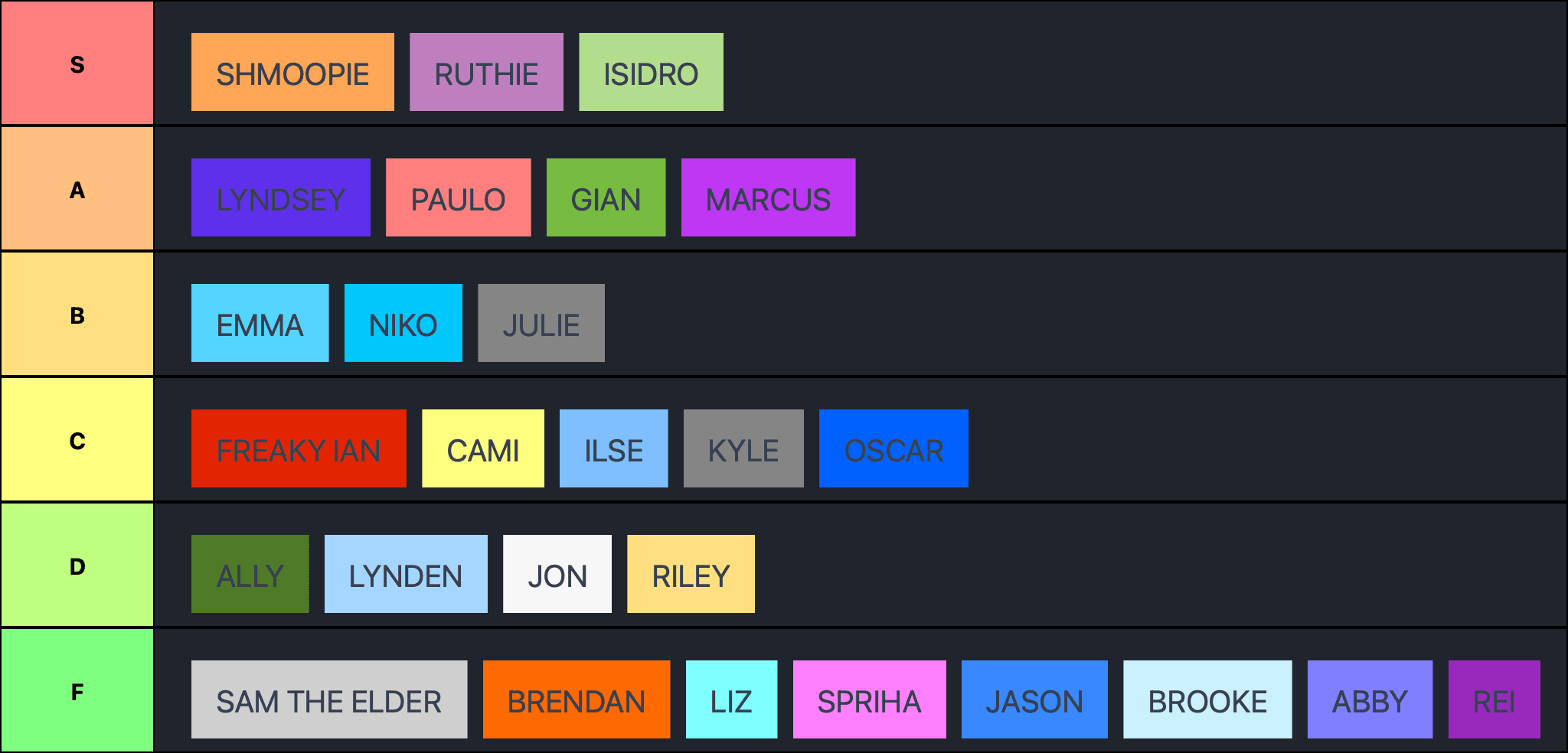The image size is (1568, 753).
Task: Click the SAM THE ELDER tile
Action: [x=328, y=699]
